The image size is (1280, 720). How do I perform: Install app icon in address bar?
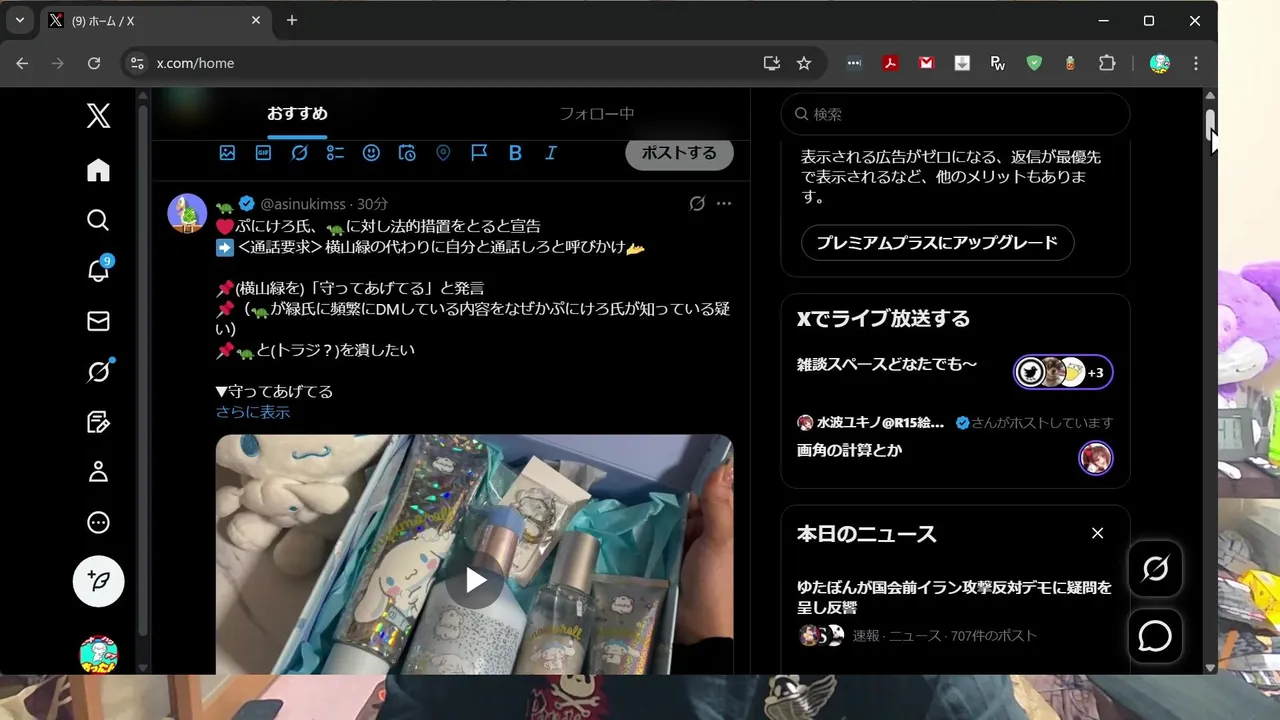pyautogui.click(x=771, y=63)
